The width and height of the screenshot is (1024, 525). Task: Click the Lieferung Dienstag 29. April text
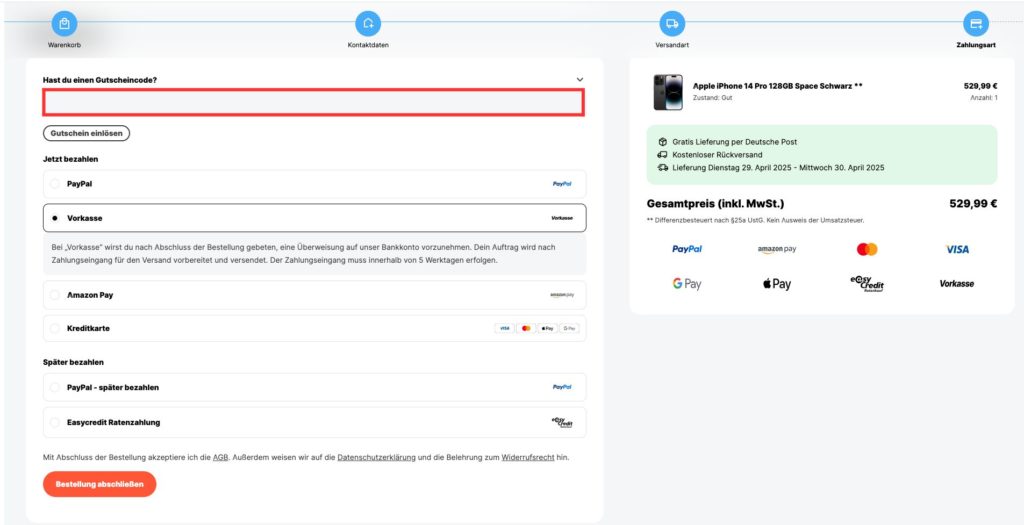(x=778, y=168)
